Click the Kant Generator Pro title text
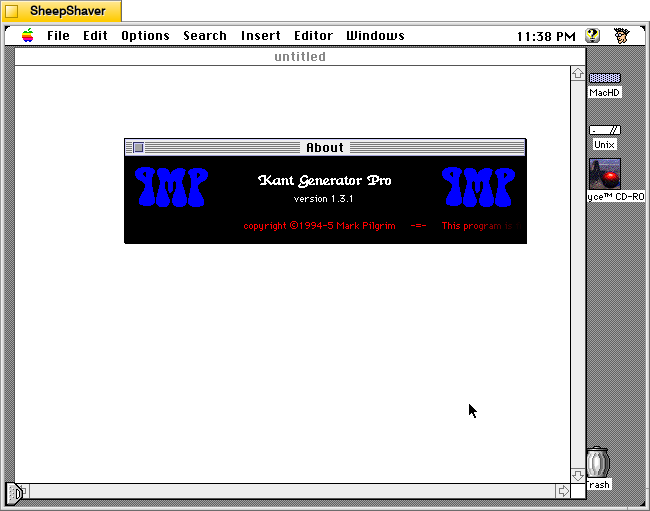This screenshot has width=650, height=511. coord(325,180)
